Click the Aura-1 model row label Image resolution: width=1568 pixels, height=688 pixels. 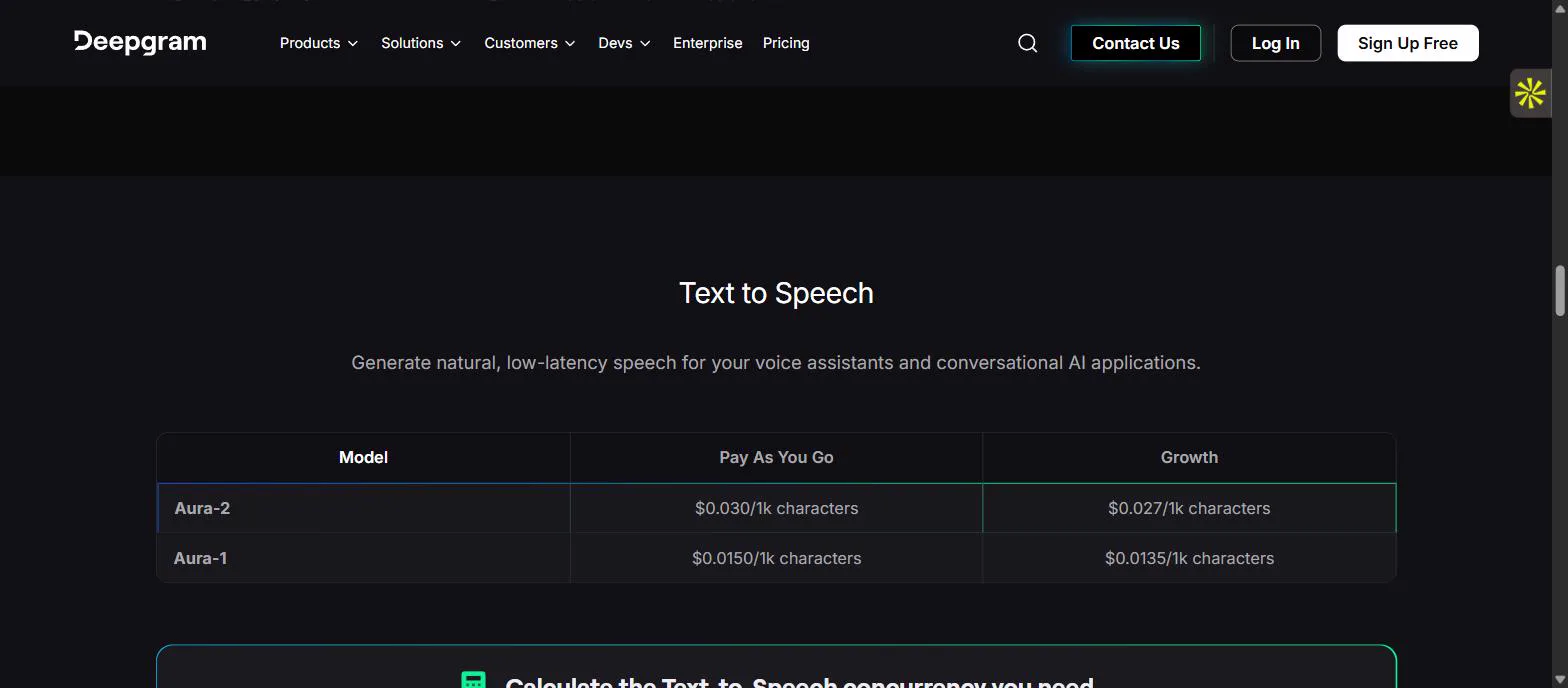(200, 558)
